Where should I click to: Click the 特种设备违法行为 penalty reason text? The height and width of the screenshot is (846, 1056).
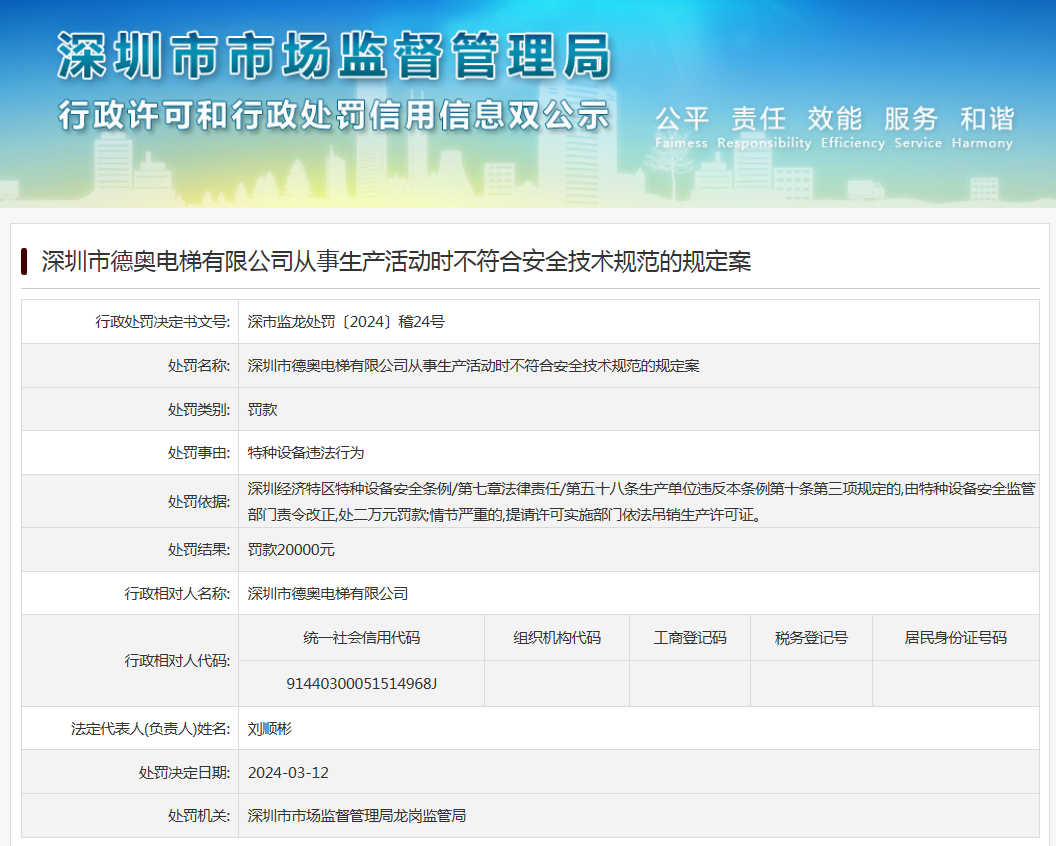[306, 453]
